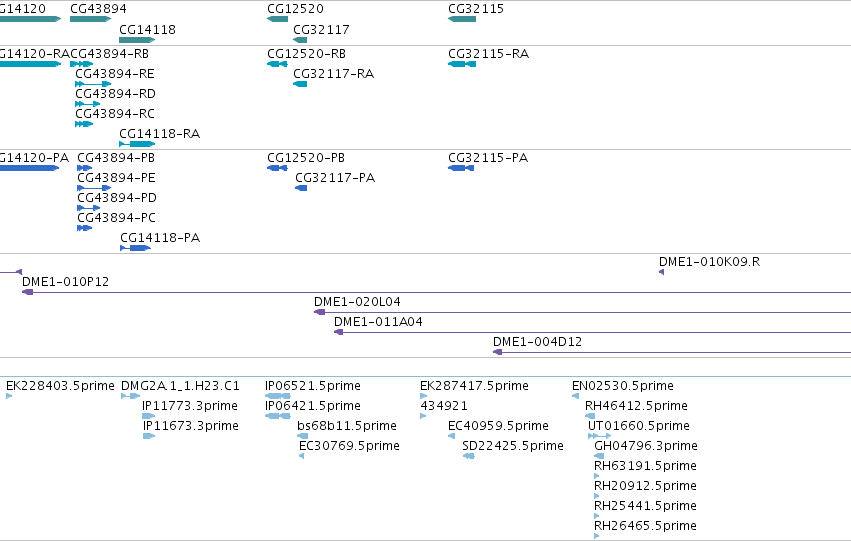Select the CG43894 gene feature
This screenshot has width=851, height=541.
(x=91, y=19)
